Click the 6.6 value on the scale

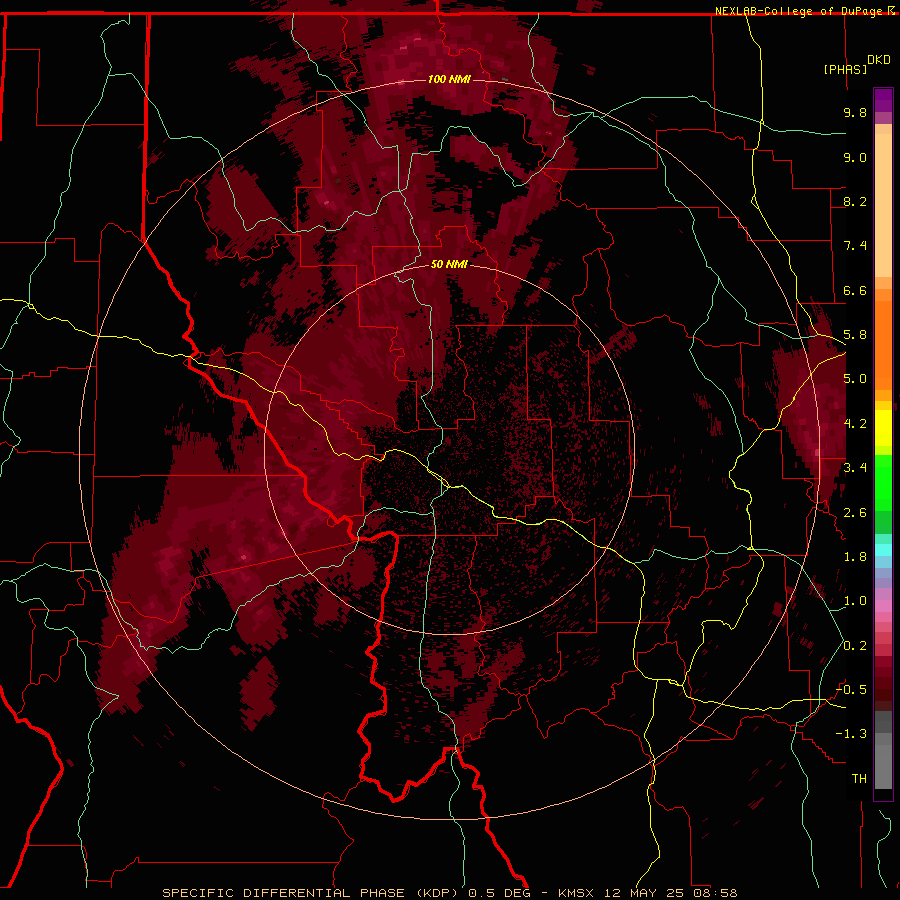[x=855, y=290]
